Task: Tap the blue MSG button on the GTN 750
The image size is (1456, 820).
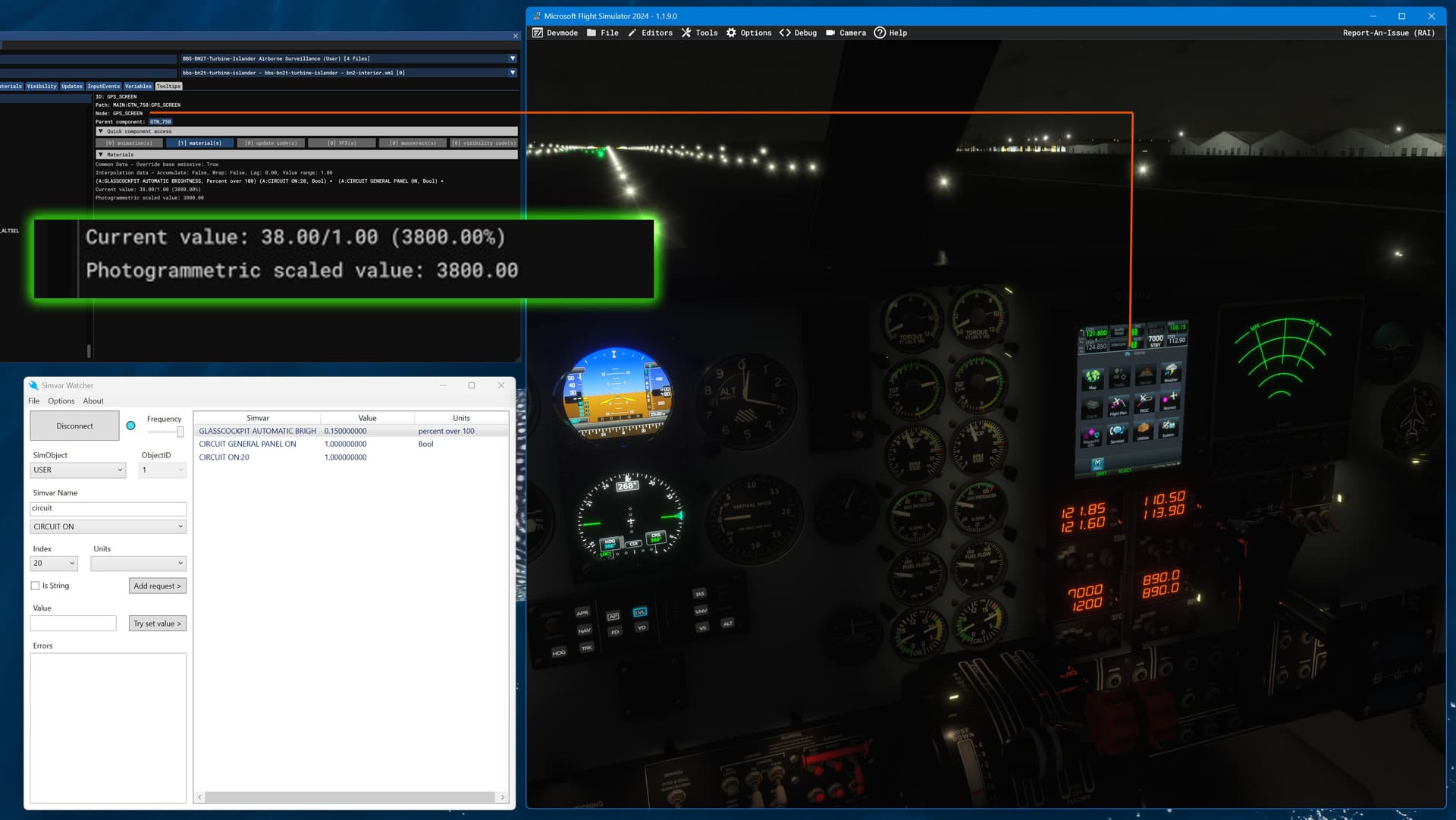Action: (x=1098, y=463)
